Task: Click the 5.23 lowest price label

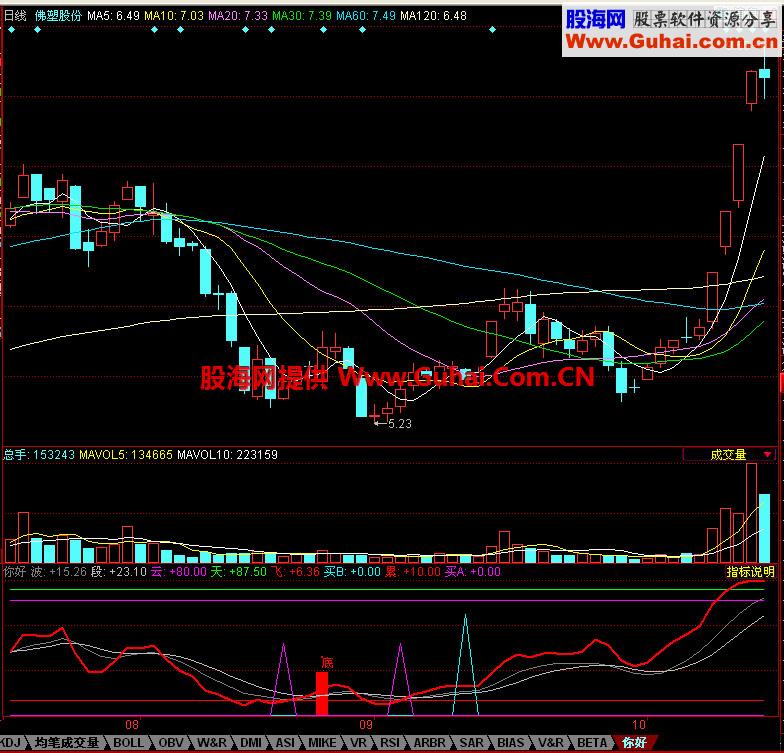Action: (x=400, y=424)
